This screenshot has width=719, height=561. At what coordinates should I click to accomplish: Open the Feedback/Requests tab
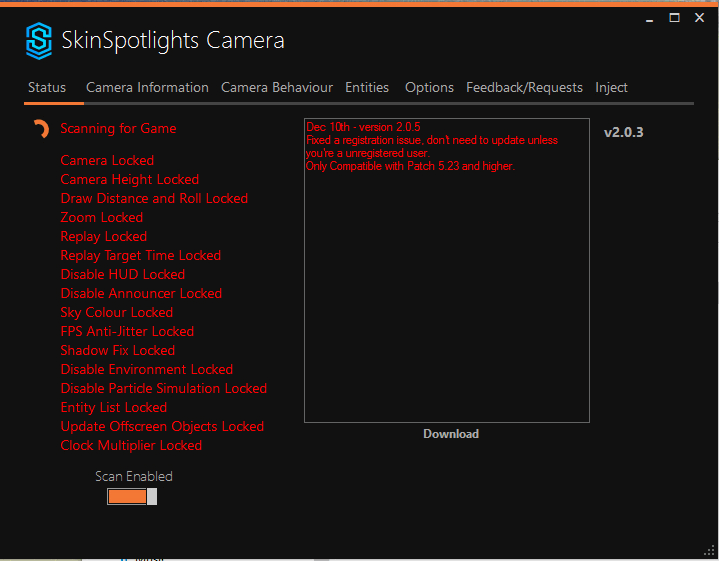click(524, 88)
